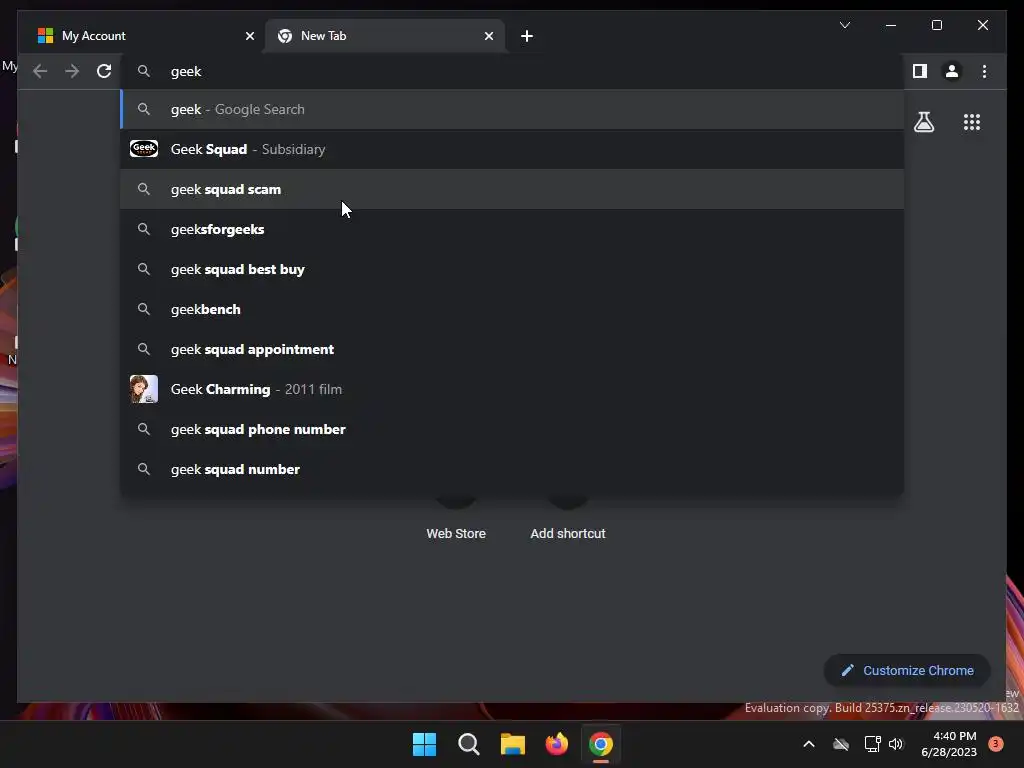Click the Geek Charming film thumbnail
This screenshot has height=768, width=1024.
coord(144,389)
